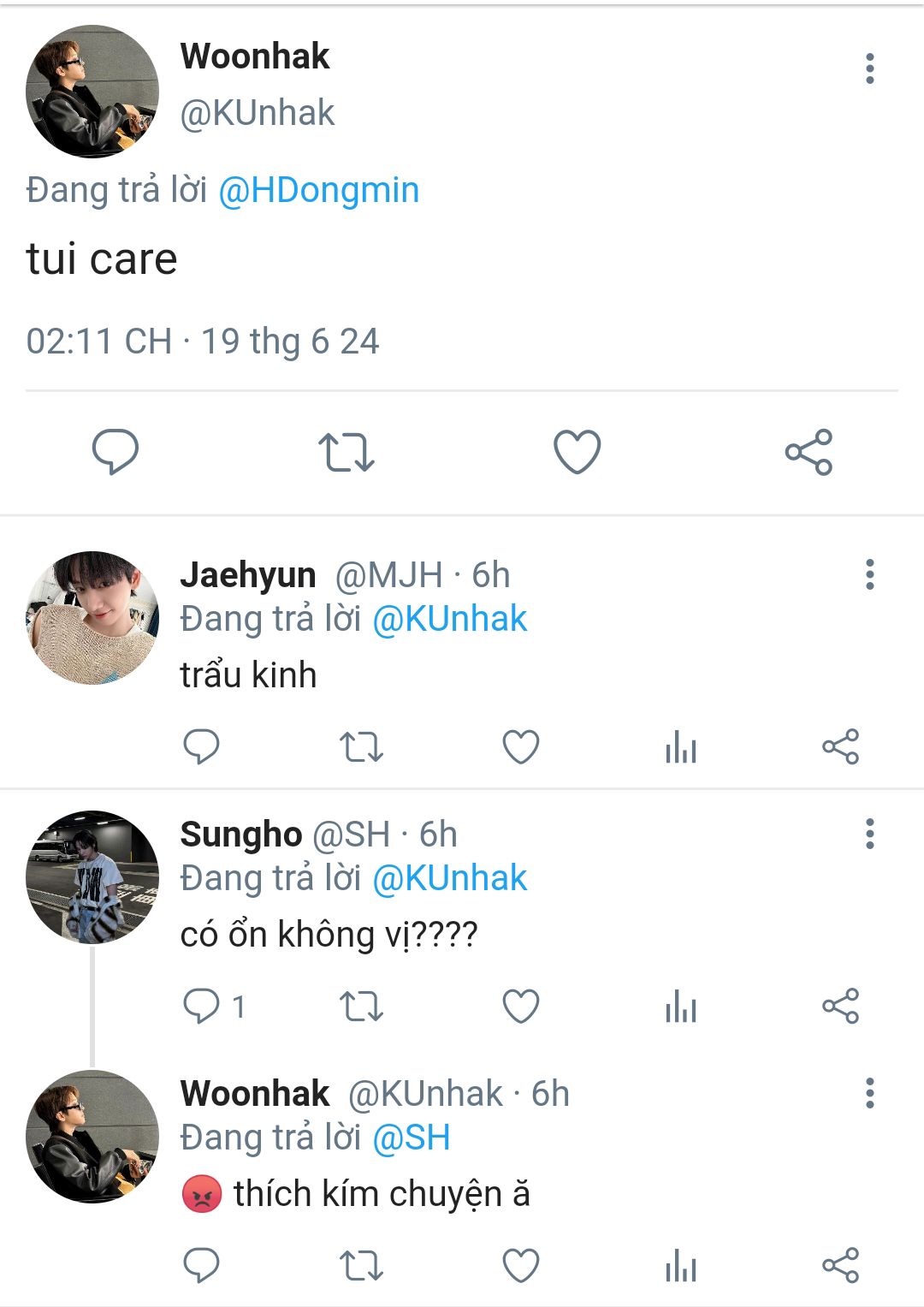This screenshot has height=1307, width=924.
Task: Share Woonhak's "thích kím chuyện" reply
Action: click(x=840, y=1266)
